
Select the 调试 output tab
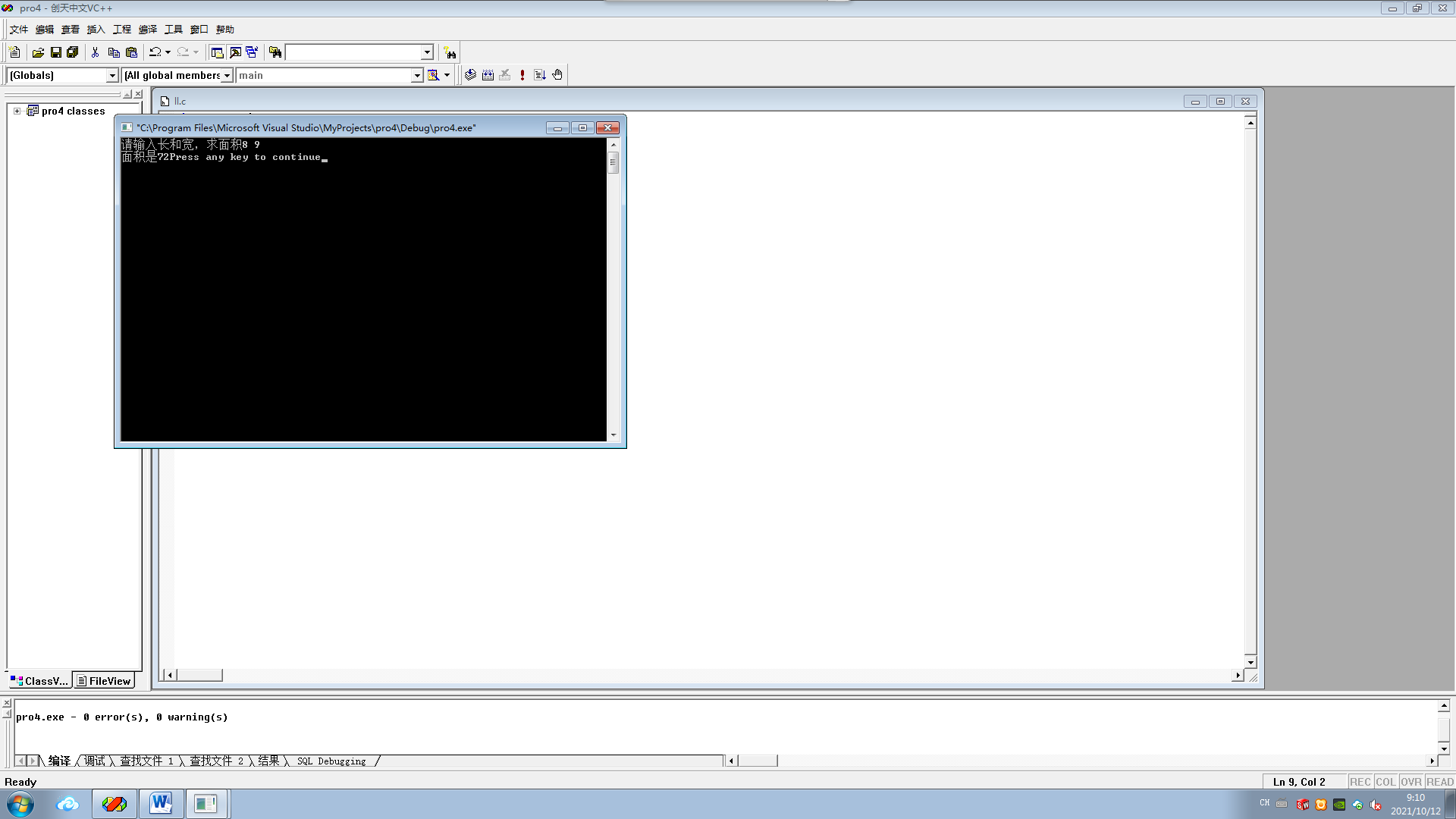[x=94, y=761]
